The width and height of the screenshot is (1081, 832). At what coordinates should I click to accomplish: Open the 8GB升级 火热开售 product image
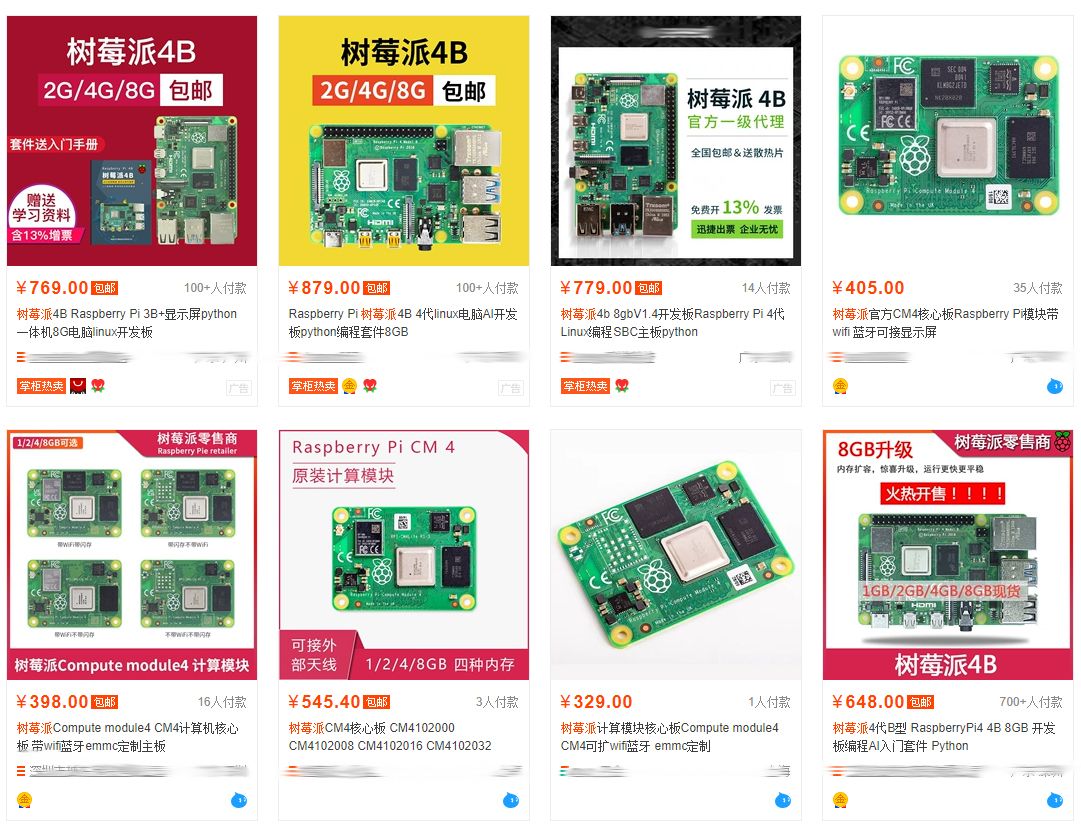point(948,555)
